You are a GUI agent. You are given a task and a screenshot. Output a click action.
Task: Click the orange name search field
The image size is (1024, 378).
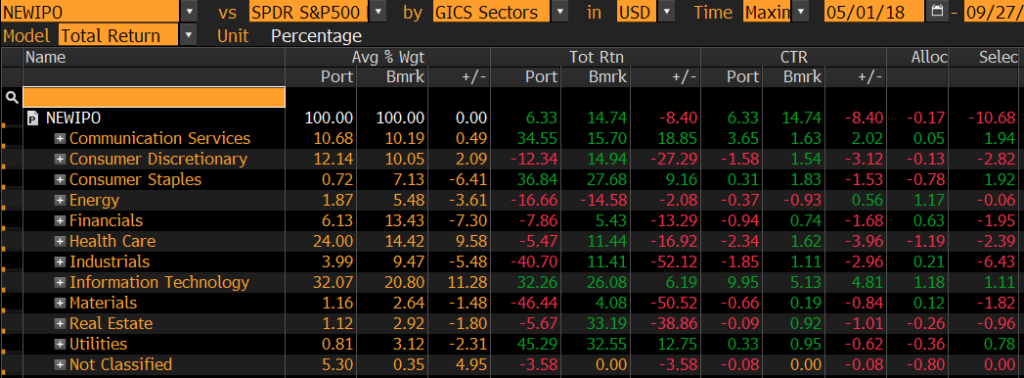(154, 97)
